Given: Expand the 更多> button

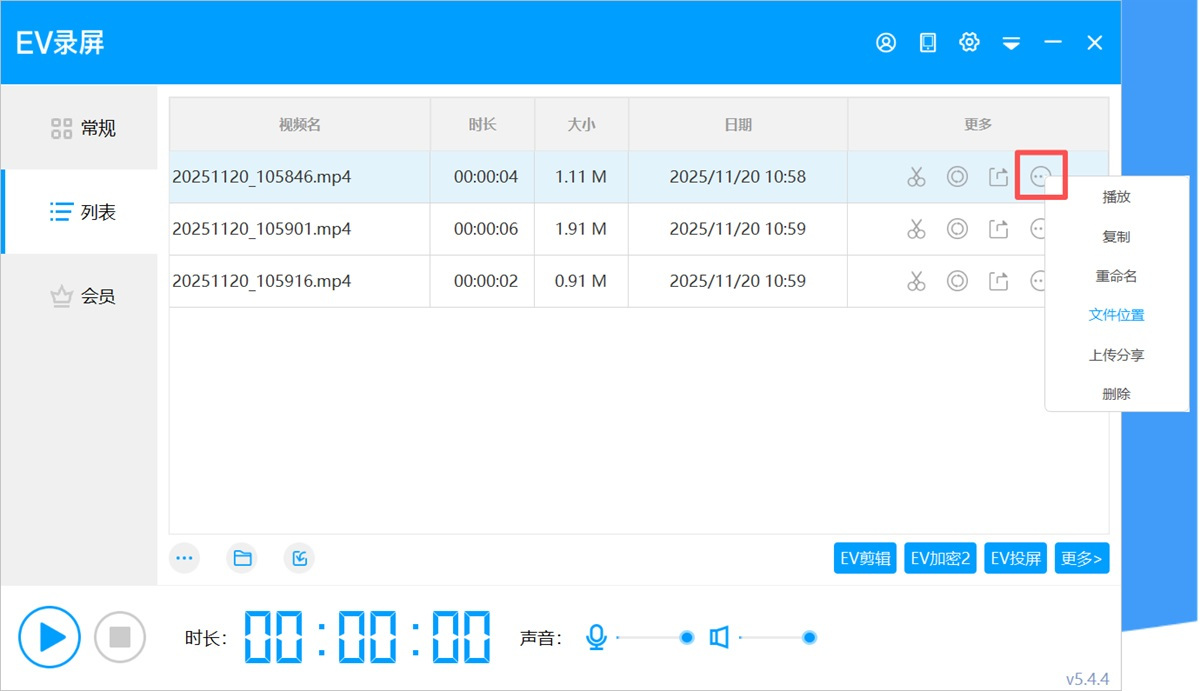Looking at the screenshot, I should pyautogui.click(x=1081, y=558).
